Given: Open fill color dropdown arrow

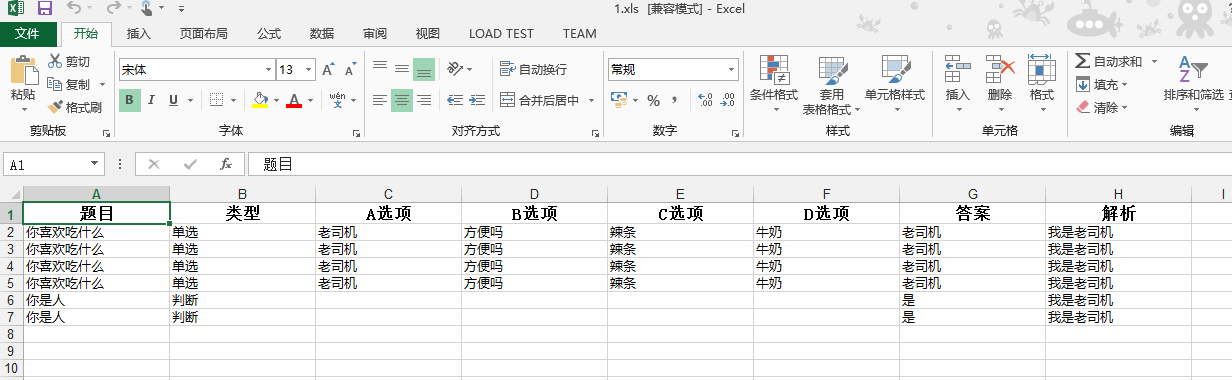Looking at the screenshot, I should 275,100.
